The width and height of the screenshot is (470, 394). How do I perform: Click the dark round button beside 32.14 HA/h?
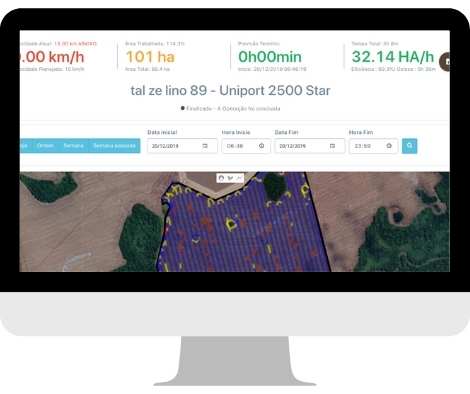pyautogui.click(x=445, y=62)
